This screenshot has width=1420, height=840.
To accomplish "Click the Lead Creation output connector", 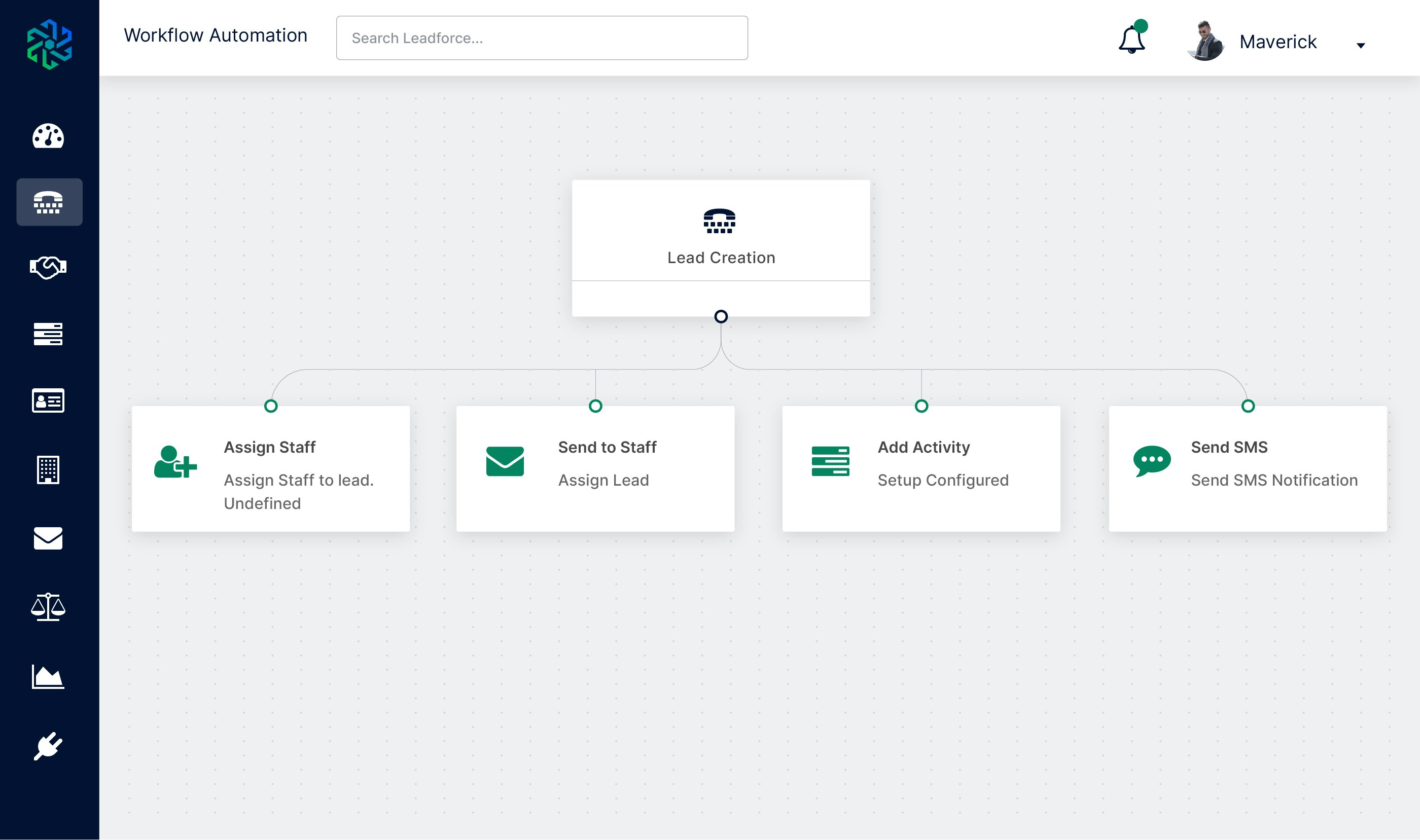I will [x=721, y=316].
